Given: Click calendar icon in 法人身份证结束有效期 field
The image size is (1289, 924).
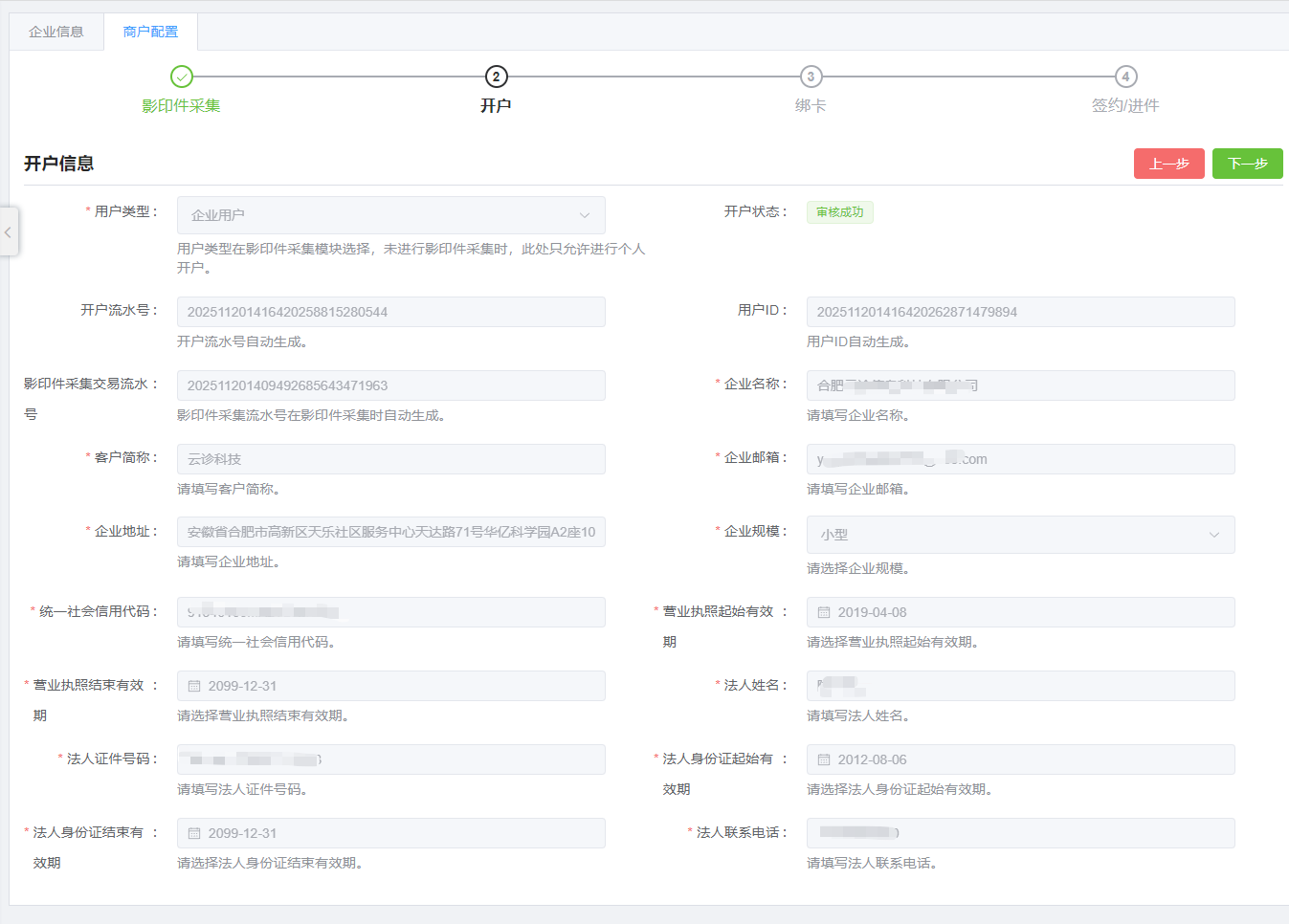Looking at the screenshot, I should [194, 833].
